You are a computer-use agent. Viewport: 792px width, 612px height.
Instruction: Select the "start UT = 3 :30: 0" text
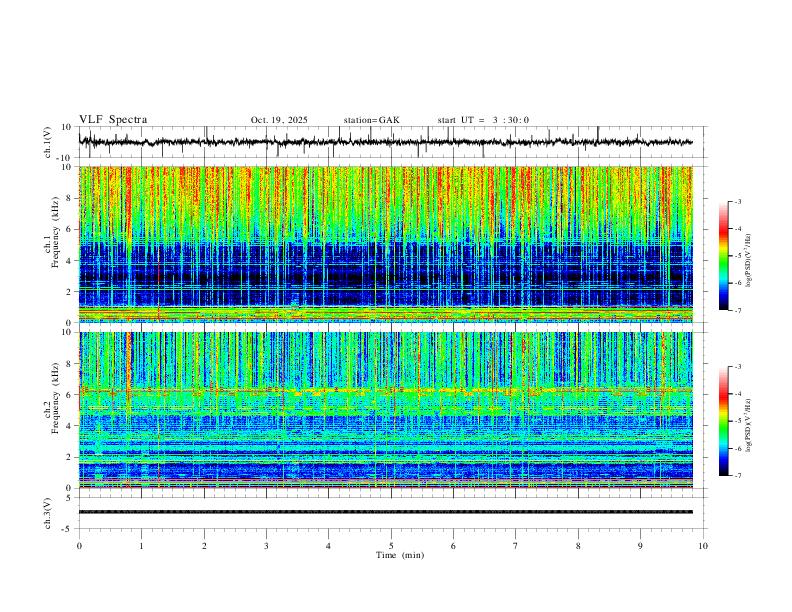point(483,120)
